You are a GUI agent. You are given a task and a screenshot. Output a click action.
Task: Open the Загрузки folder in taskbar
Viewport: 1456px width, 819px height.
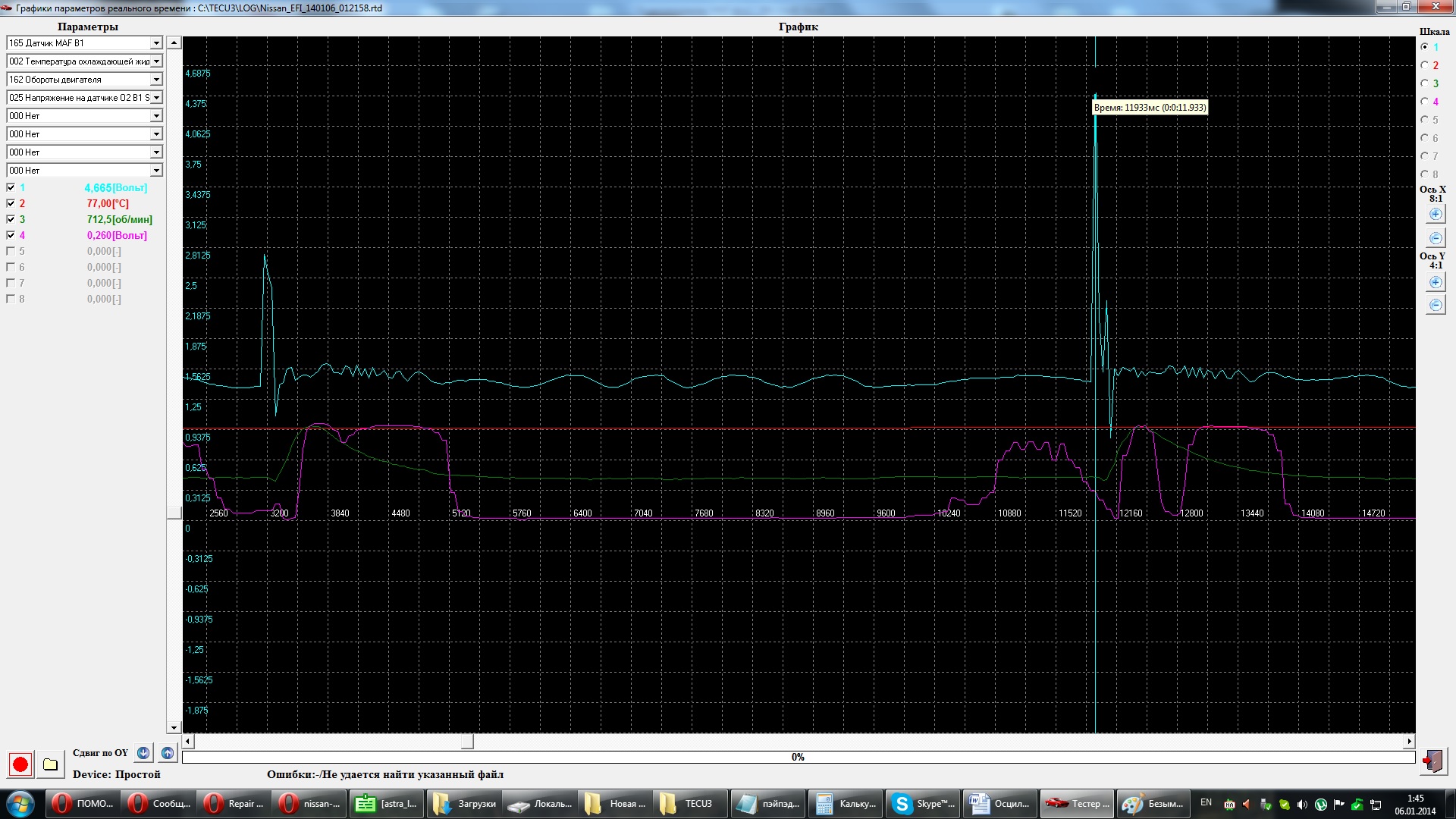463,804
